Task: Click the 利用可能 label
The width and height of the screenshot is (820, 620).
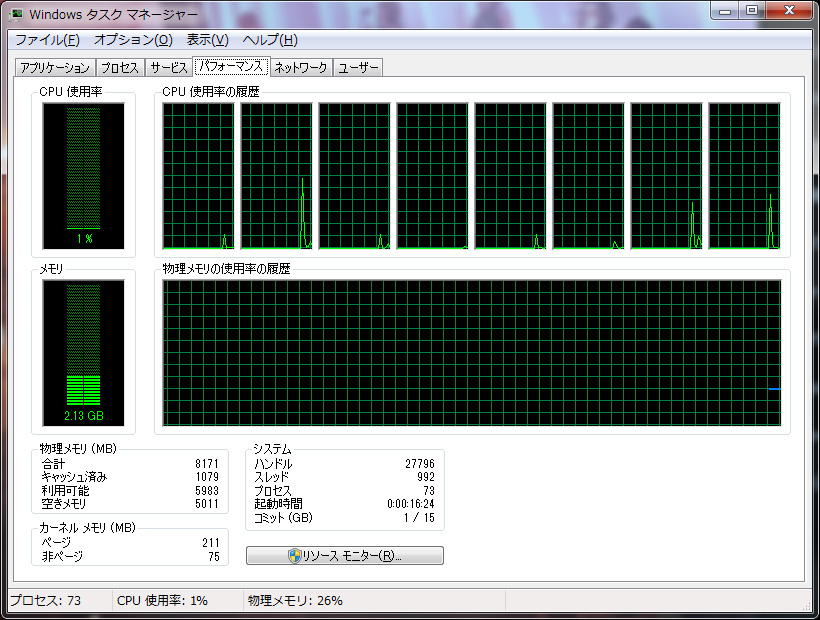Action: tap(65, 490)
